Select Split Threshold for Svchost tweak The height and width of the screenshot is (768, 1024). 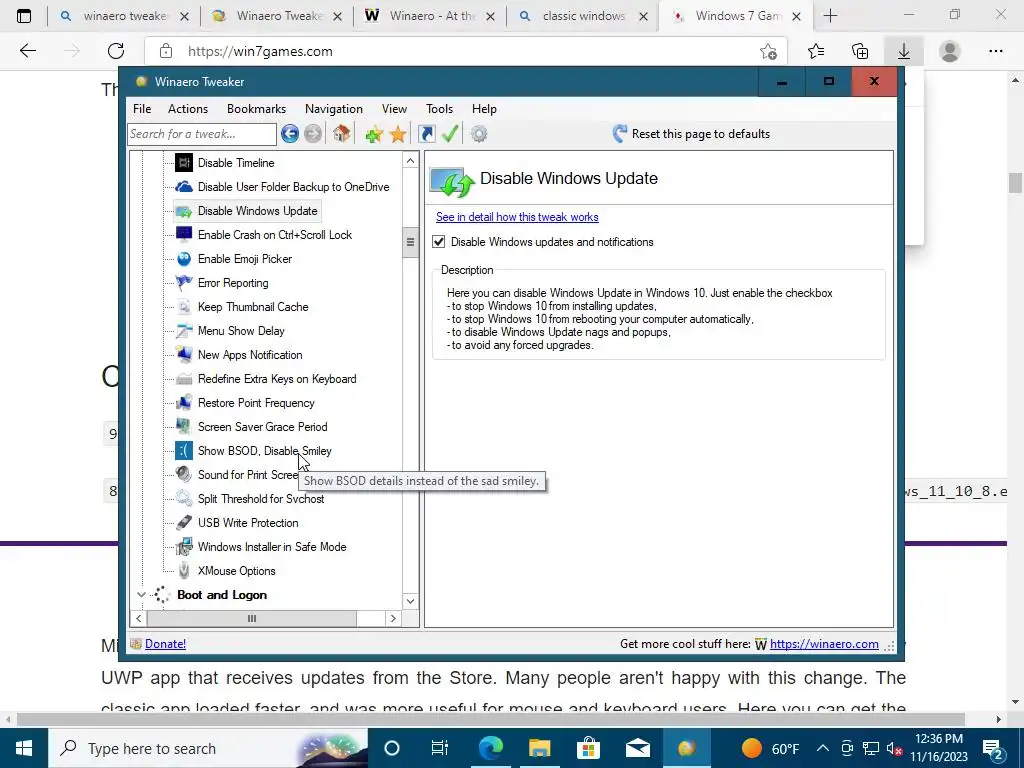click(261, 499)
